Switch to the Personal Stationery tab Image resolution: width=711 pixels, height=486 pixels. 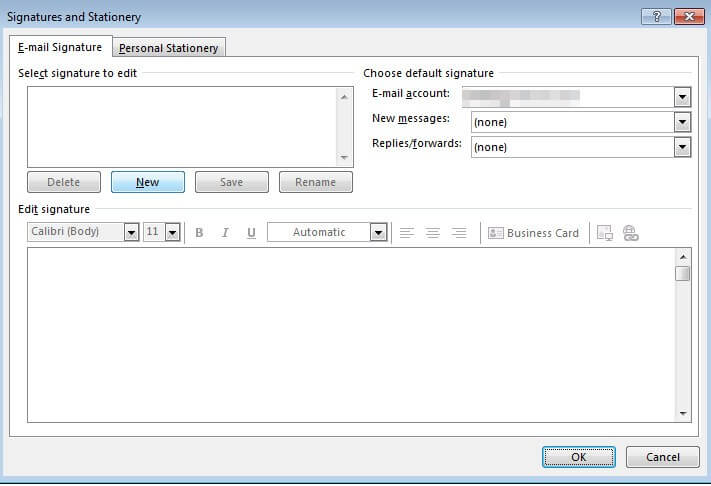(168, 48)
